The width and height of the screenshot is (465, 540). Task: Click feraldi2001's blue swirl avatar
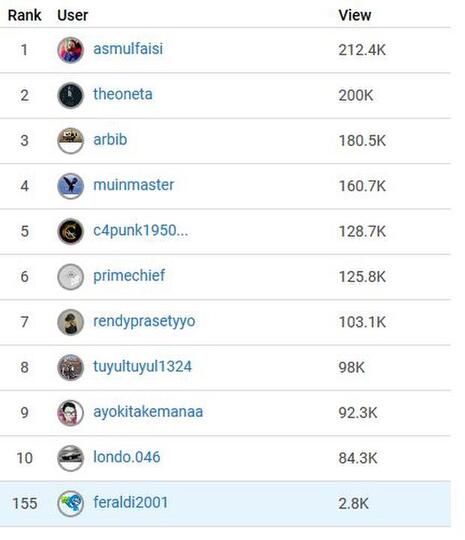click(x=71, y=504)
